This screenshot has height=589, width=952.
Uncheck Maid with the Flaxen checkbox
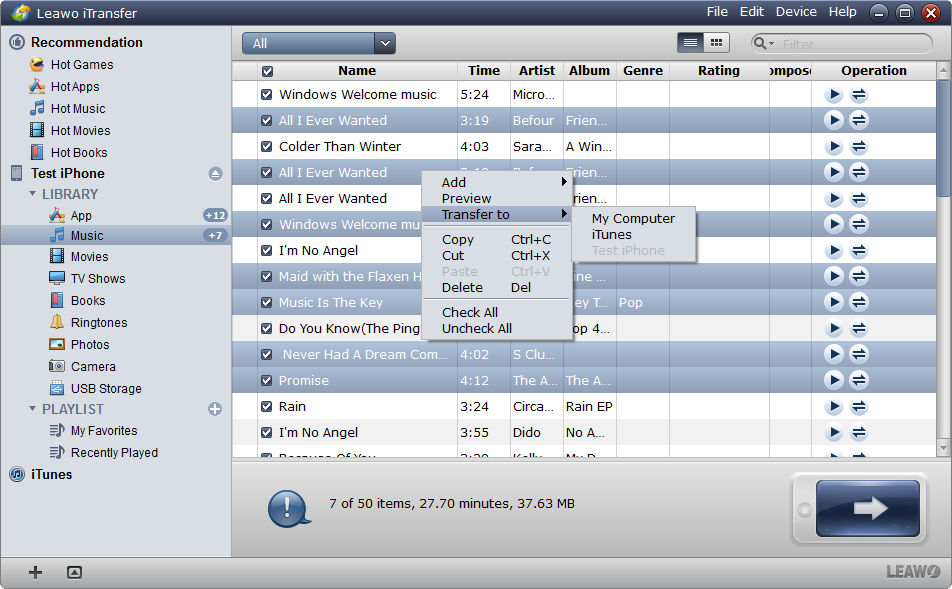pyautogui.click(x=267, y=276)
